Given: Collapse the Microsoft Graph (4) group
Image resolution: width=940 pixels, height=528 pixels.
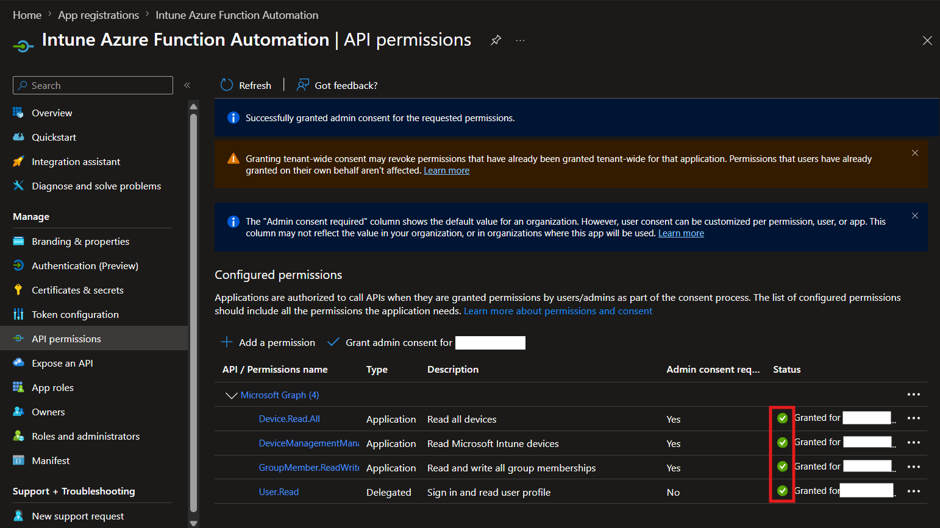Looking at the screenshot, I should pos(231,396).
